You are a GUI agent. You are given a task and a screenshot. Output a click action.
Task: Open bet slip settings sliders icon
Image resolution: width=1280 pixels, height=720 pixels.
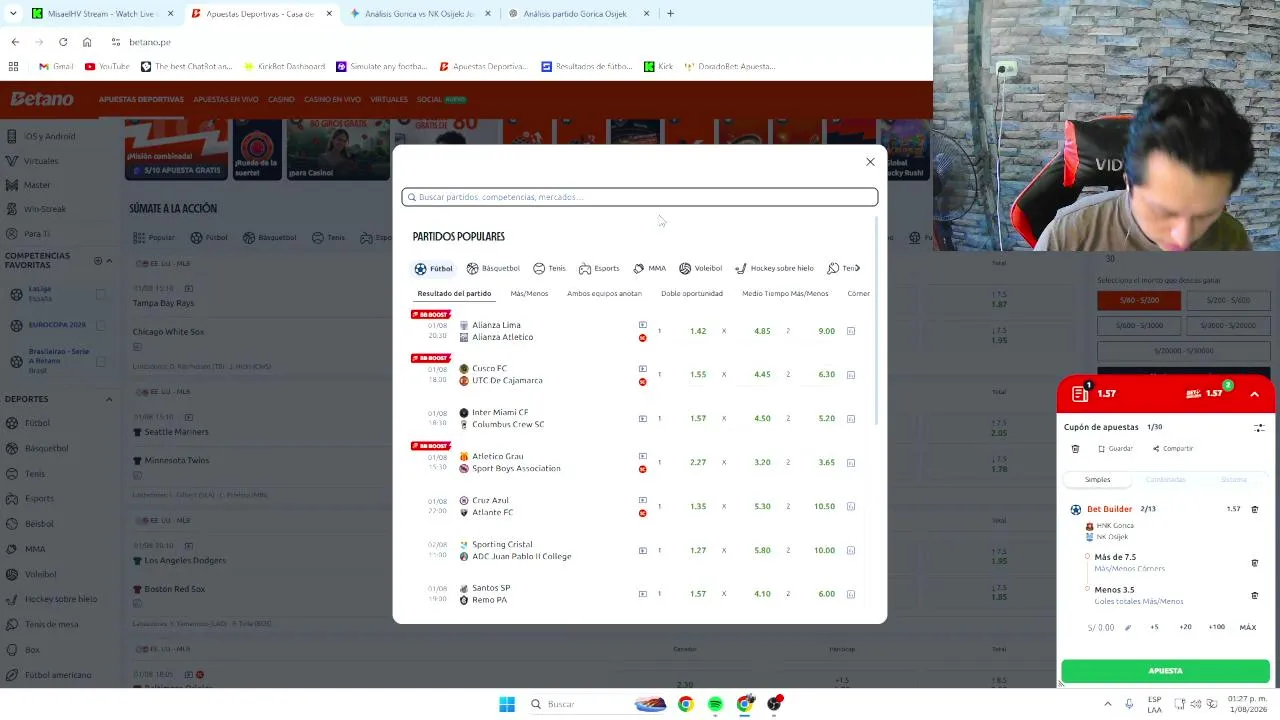point(1259,428)
